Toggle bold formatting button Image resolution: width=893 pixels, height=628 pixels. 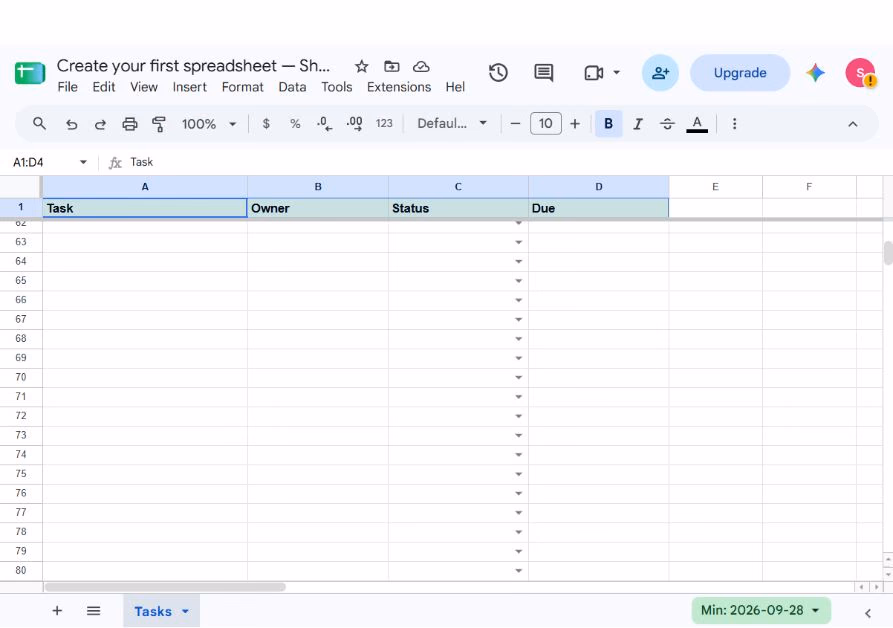coord(608,124)
